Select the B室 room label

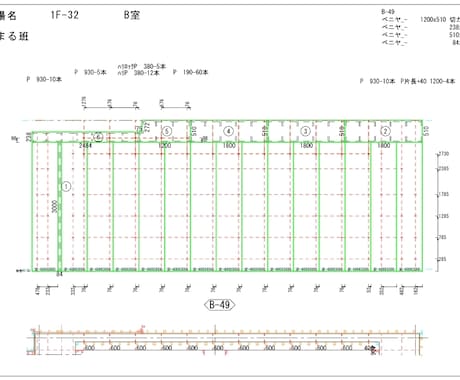(x=132, y=15)
